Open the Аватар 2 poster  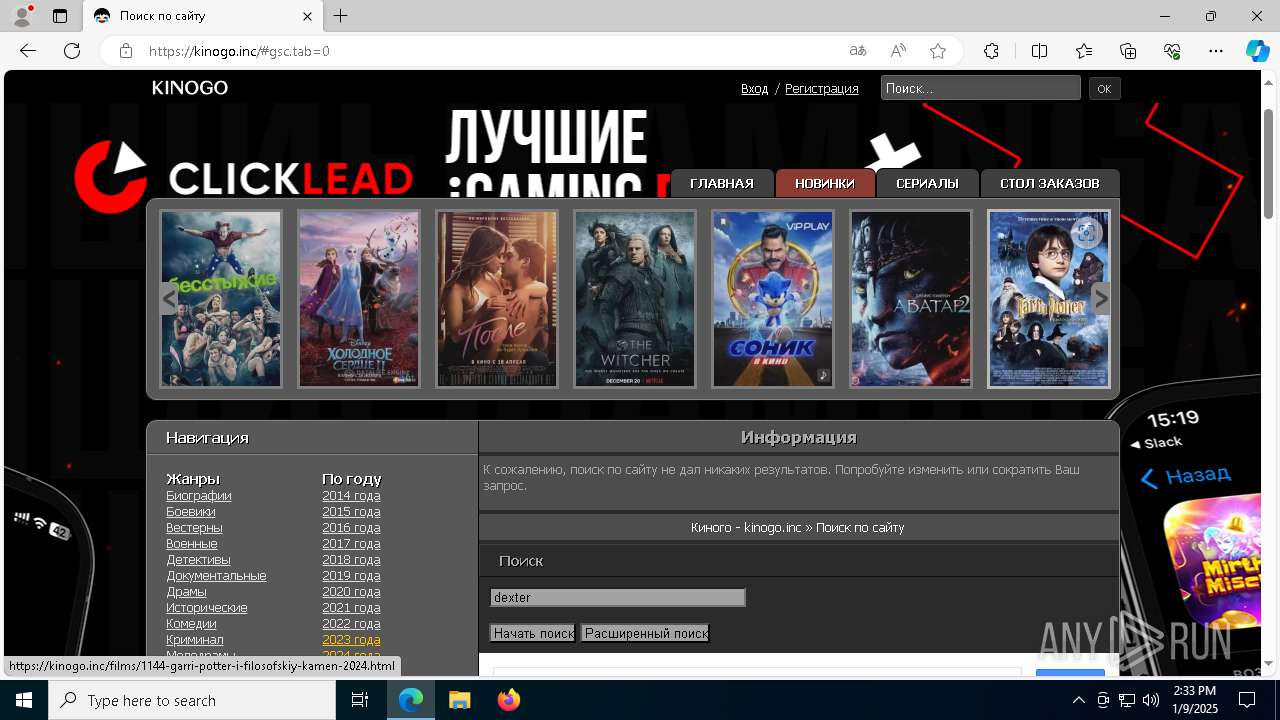click(x=911, y=299)
